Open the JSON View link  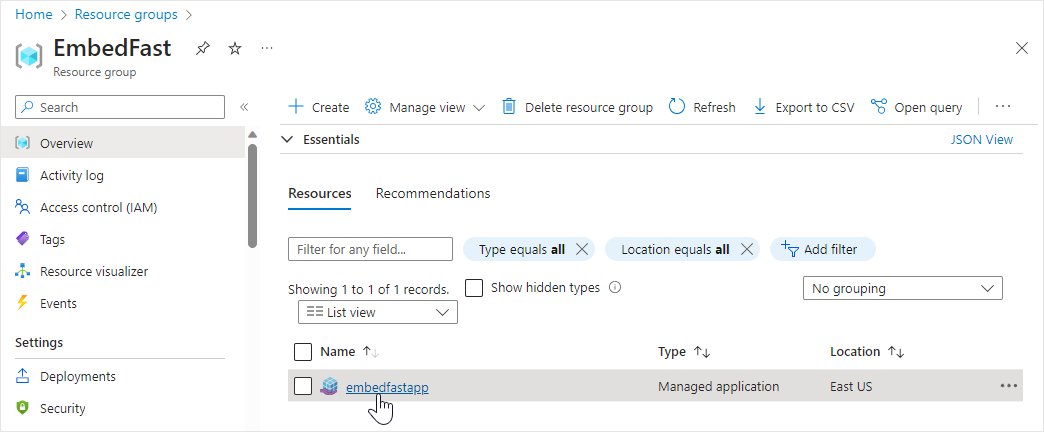[x=981, y=140]
